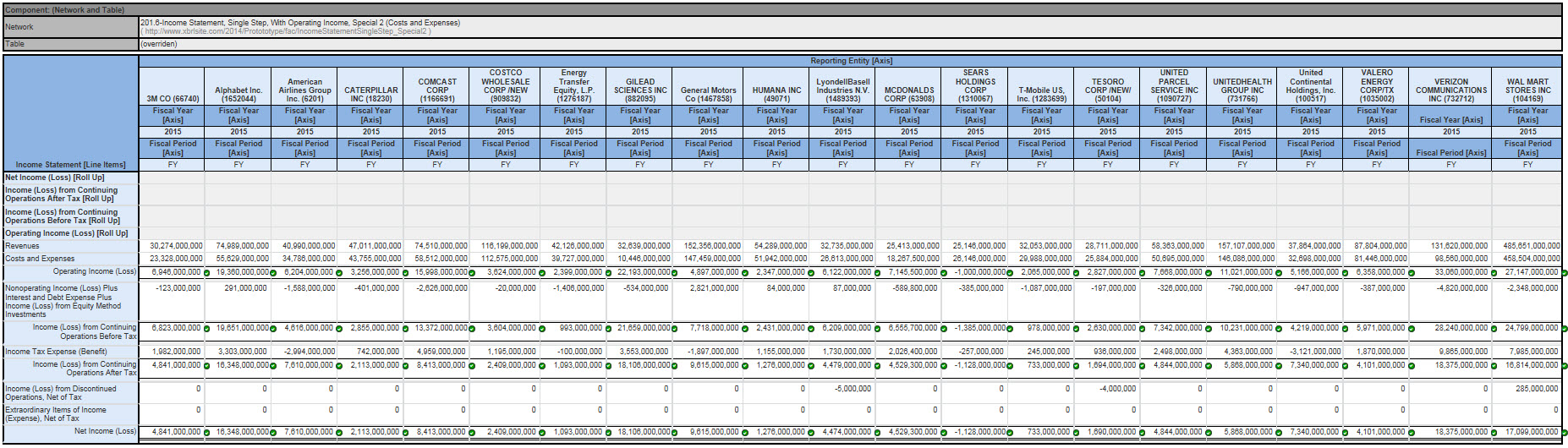
Task: Open the xbrlsite.com IncomeStatementSingleStep_Special2 URL
Action: [286, 31]
